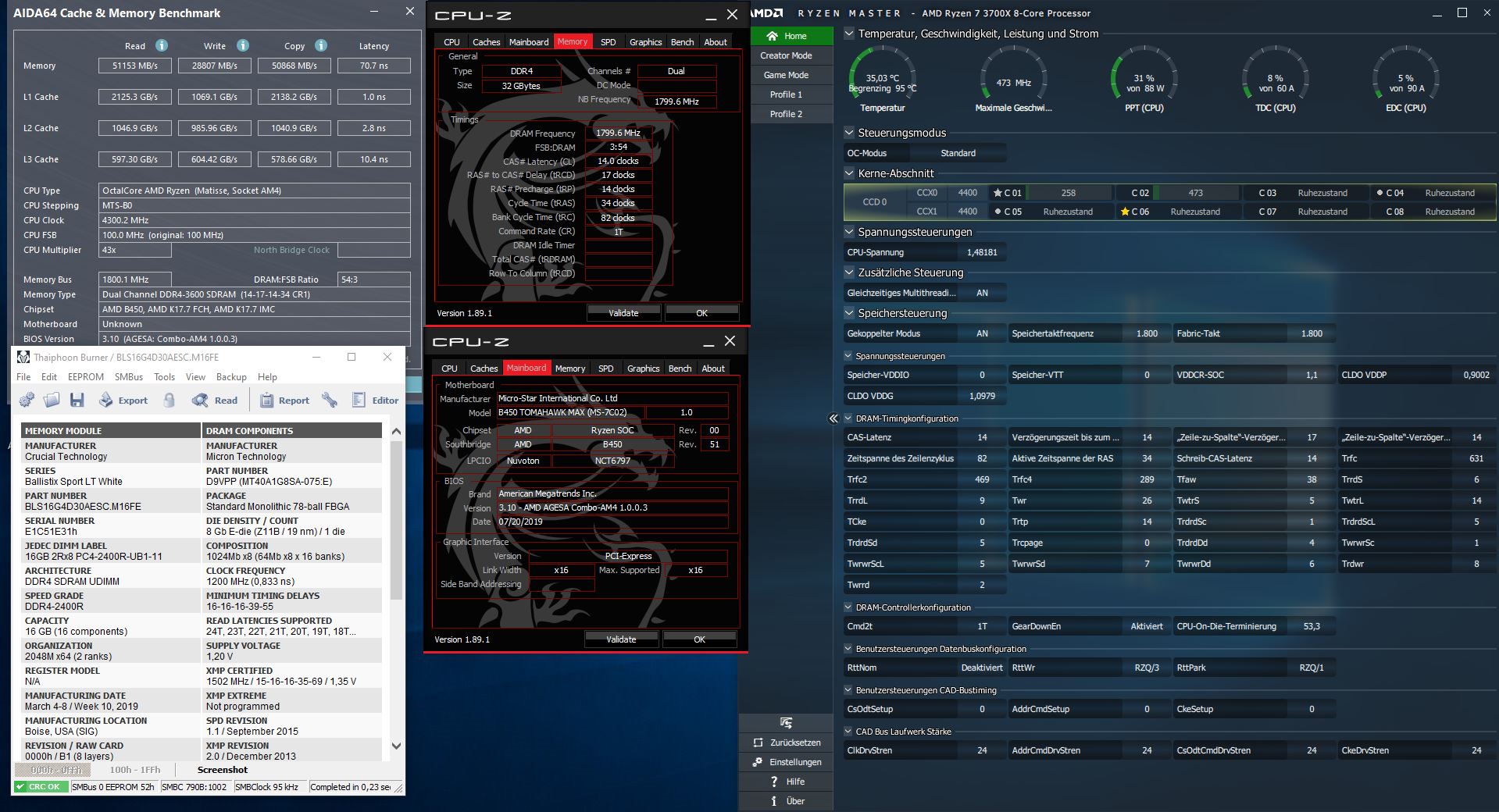Click the Thaiphoon Burner scrollbar down arrow

tap(396, 746)
